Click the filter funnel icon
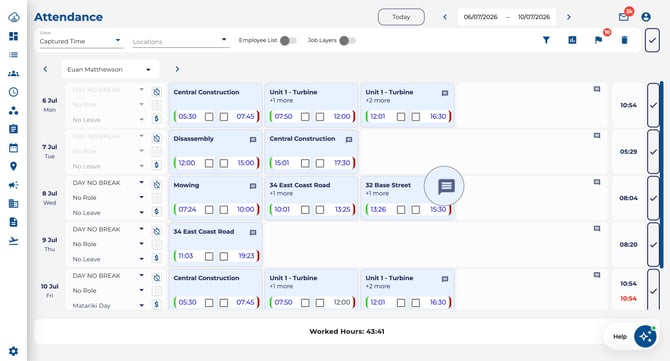 coord(546,40)
